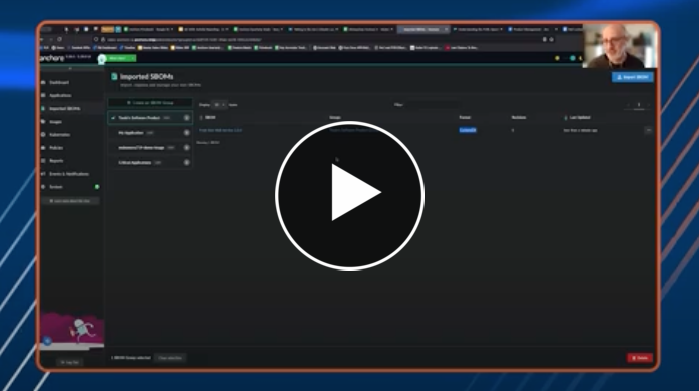The image size is (699, 391).
Task: Sort by the Last Updated column
Action: (580, 118)
